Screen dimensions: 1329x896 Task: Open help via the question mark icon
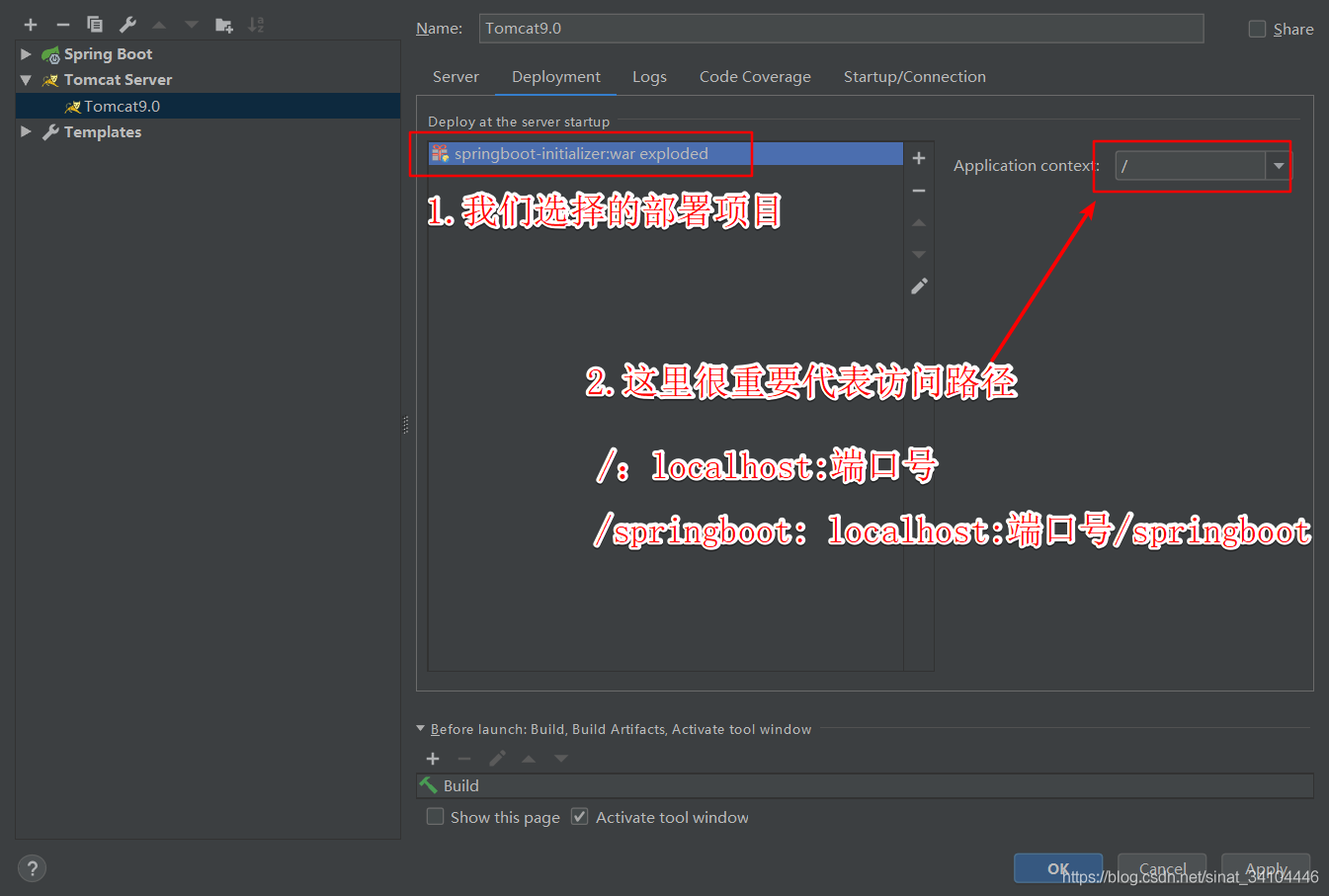32,867
